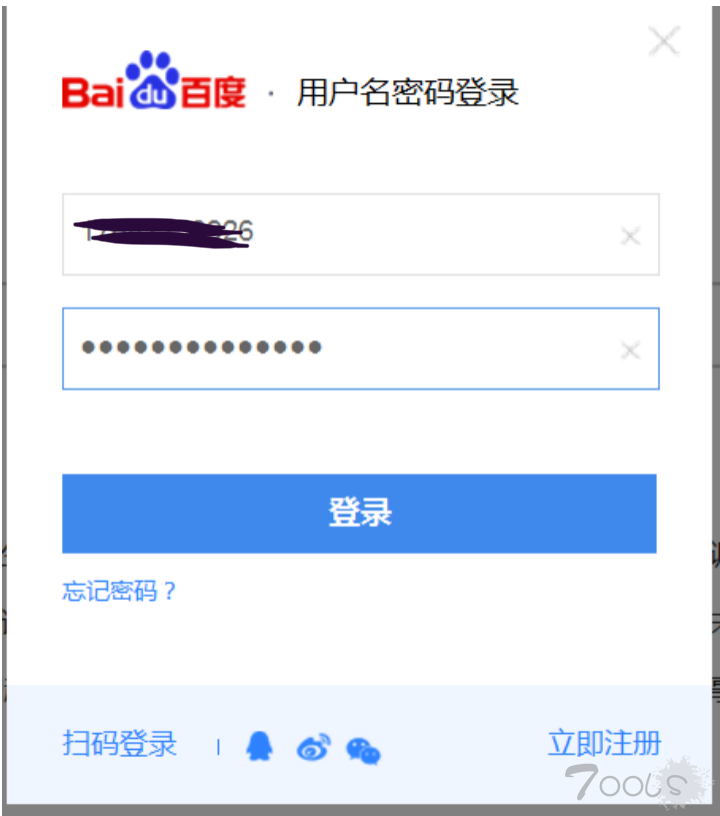This screenshot has width=720, height=816.
Task: Click the divider beside 扫码登录
Action: click(x=218, y=747)
